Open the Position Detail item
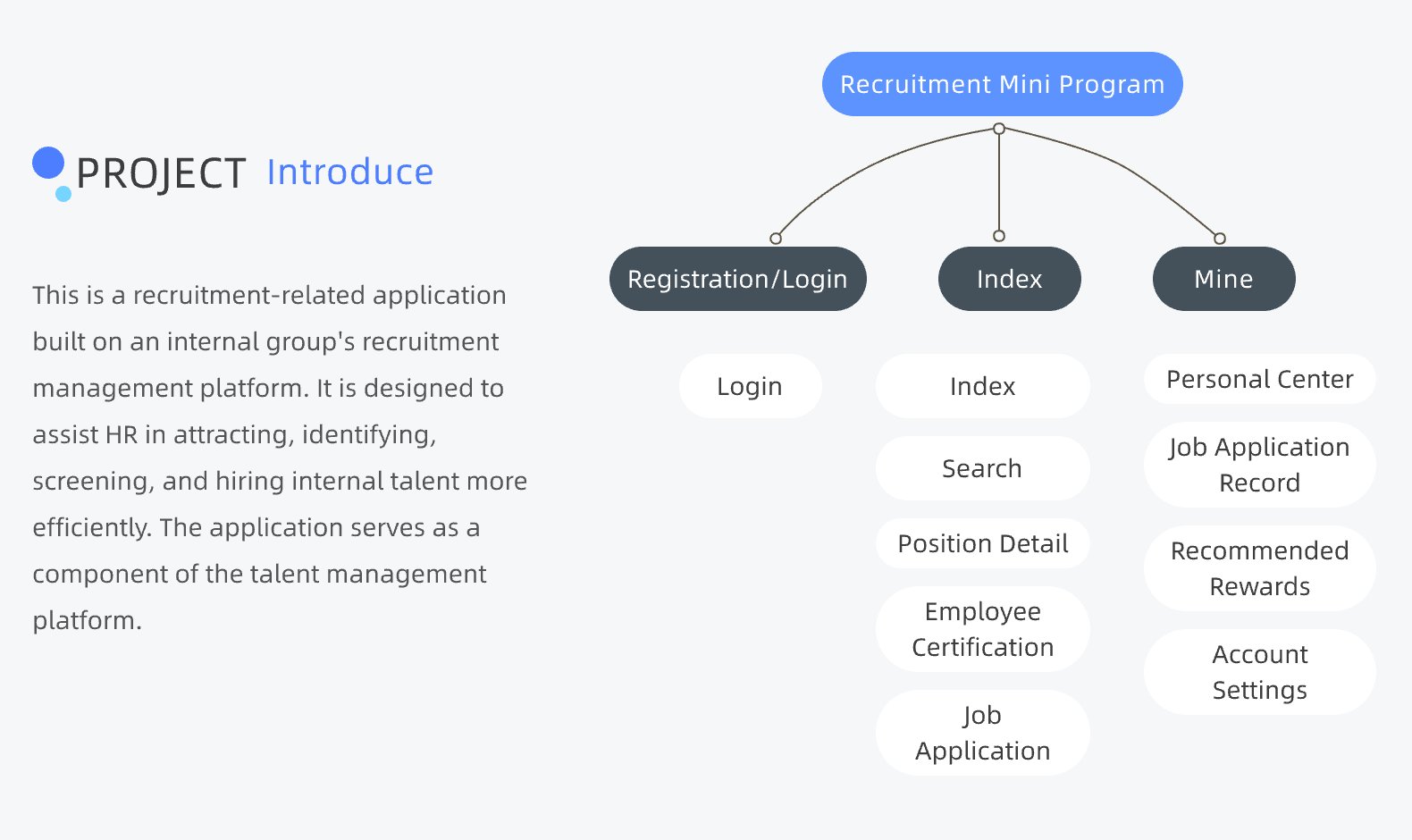The image size is (1412, 840). coord(982,543)
